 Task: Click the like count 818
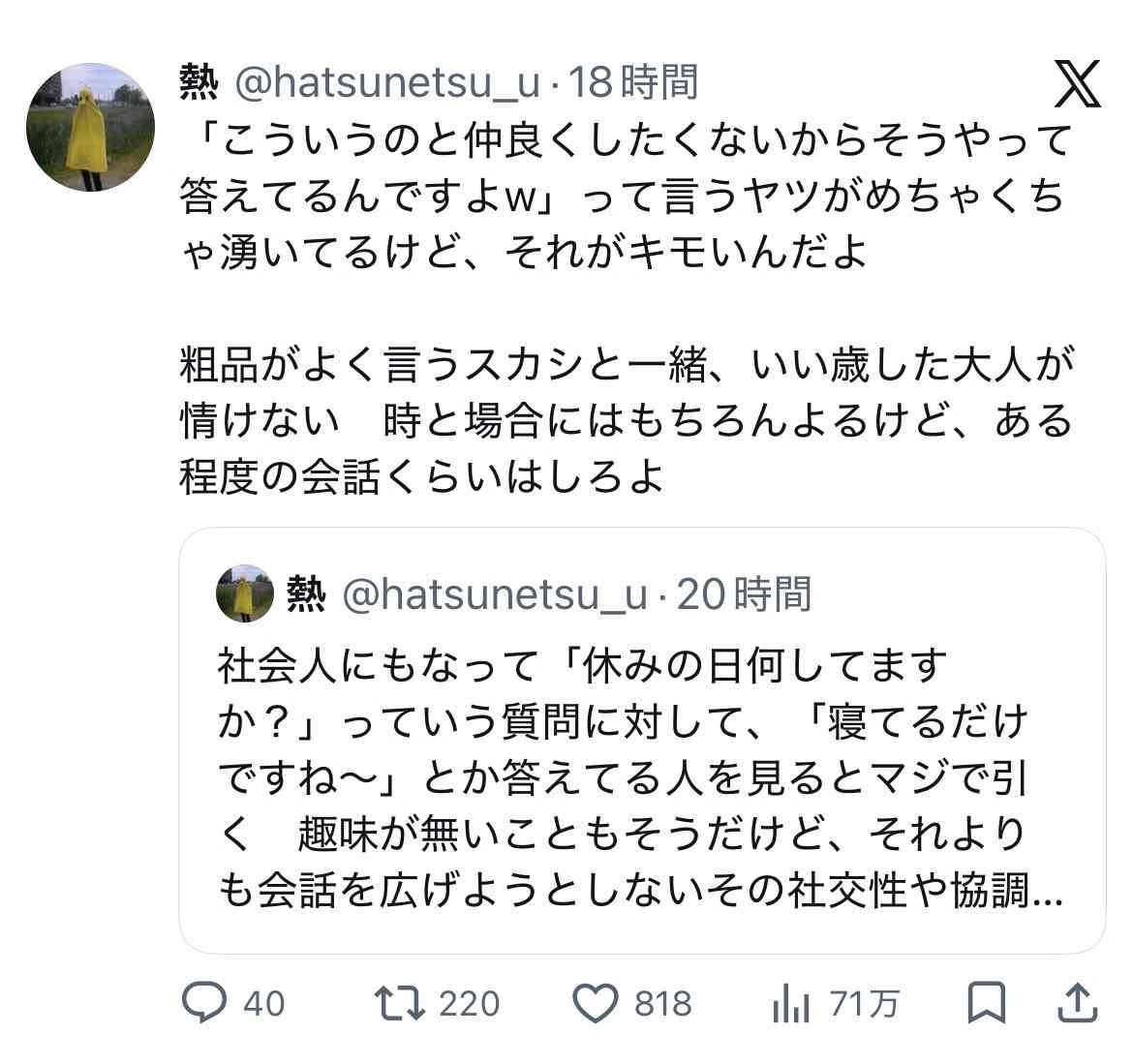pos(663,1004)
